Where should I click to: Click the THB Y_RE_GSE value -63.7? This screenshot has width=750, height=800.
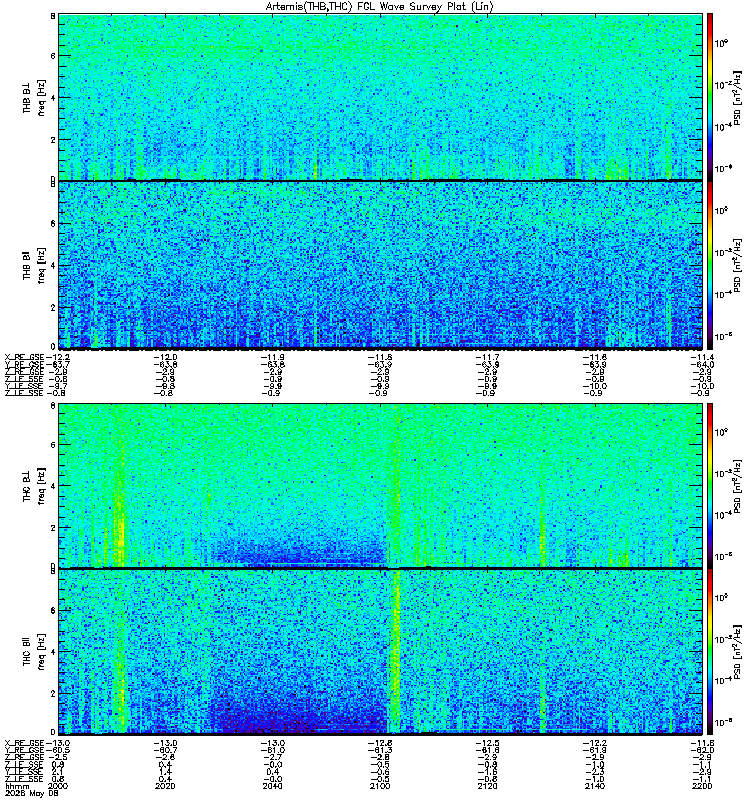click(57, 364)
